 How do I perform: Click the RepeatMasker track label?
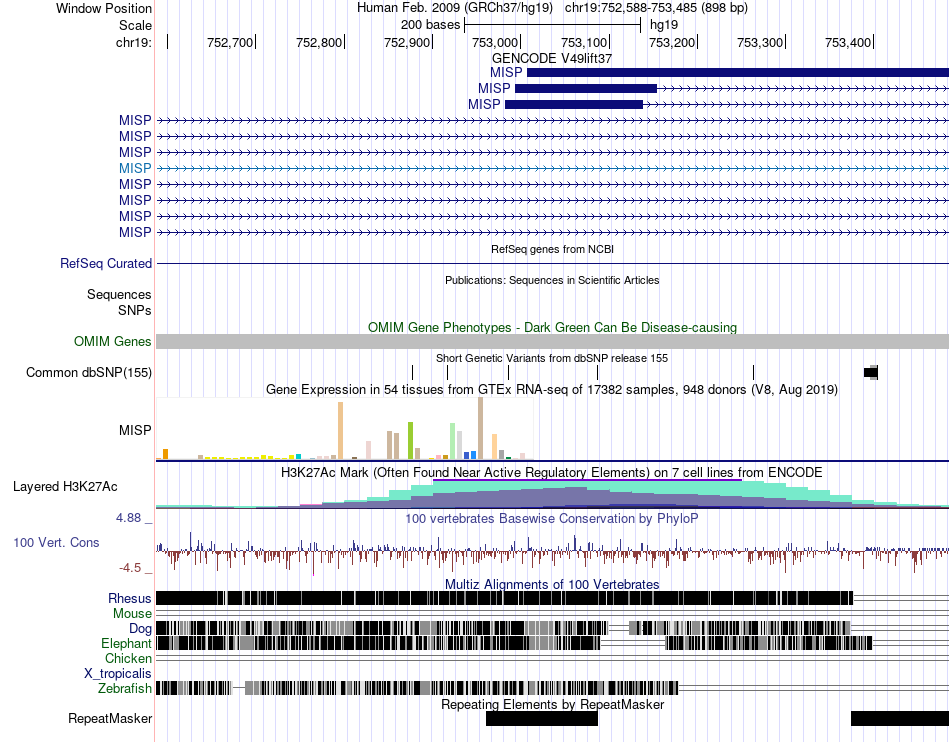110,719
